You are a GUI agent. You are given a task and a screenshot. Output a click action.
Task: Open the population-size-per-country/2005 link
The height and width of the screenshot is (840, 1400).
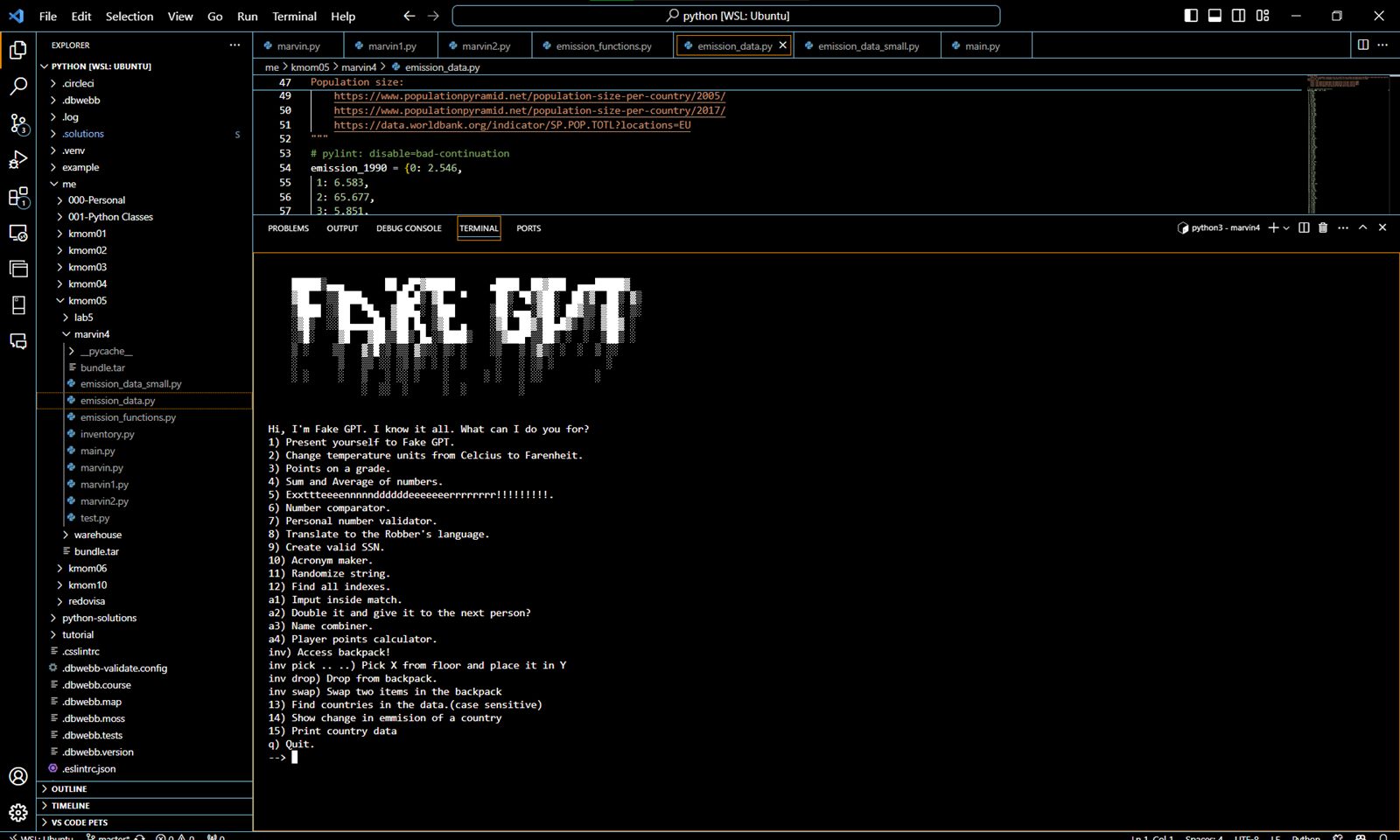tap(529, 96)
